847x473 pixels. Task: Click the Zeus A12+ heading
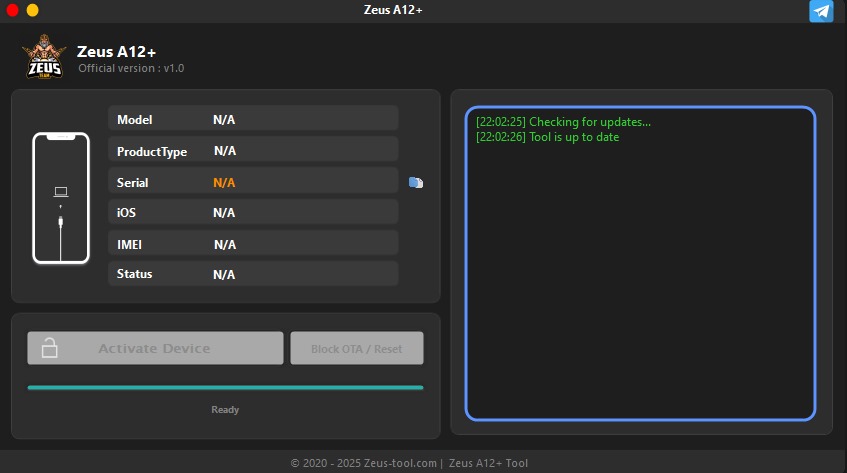tap(117, 52)
